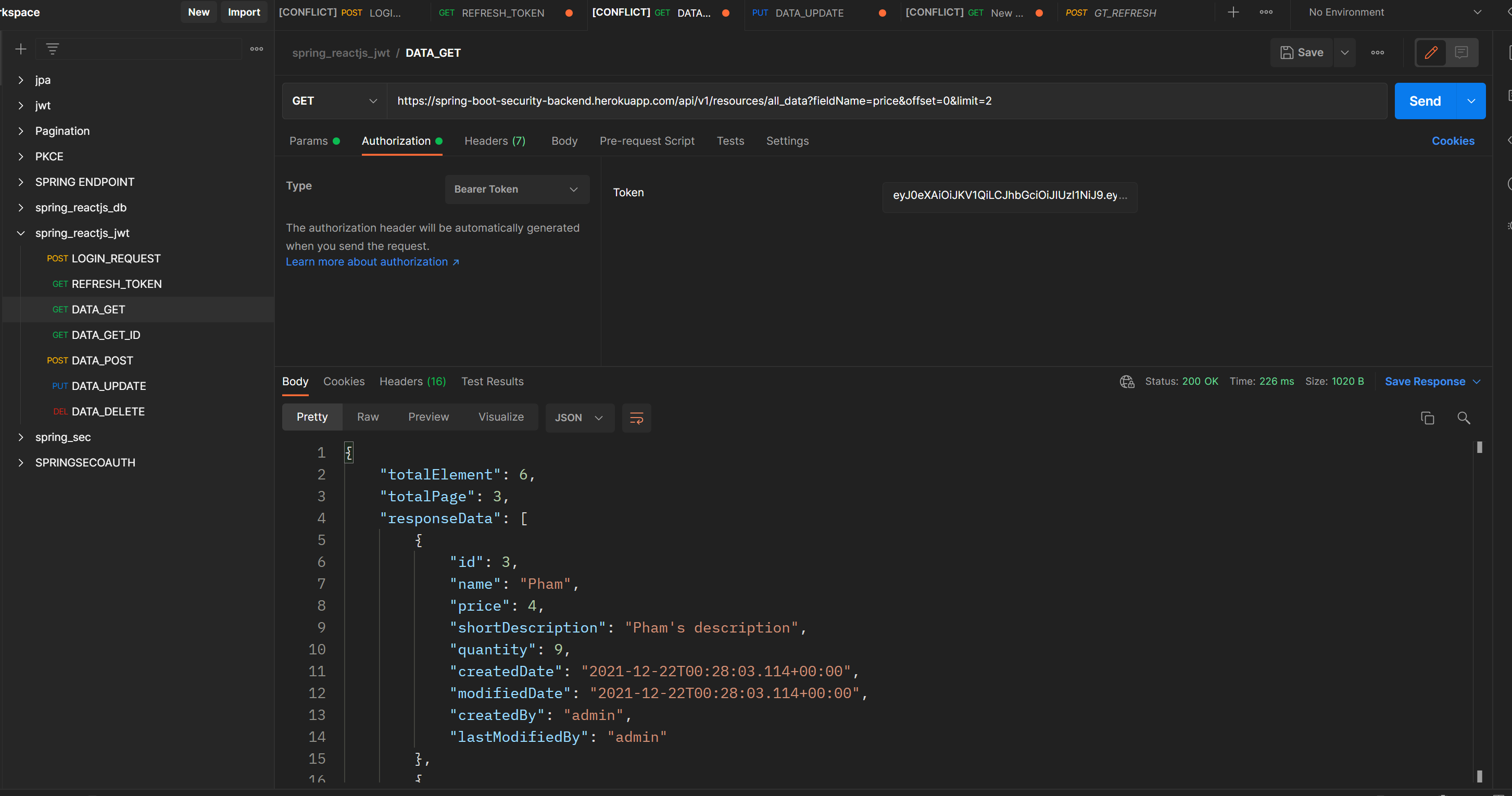Expand the SPRING ENDPOINT collection
Image resolution: width=1512 pixels, height=796 pixels.
[x=20, y=183]
